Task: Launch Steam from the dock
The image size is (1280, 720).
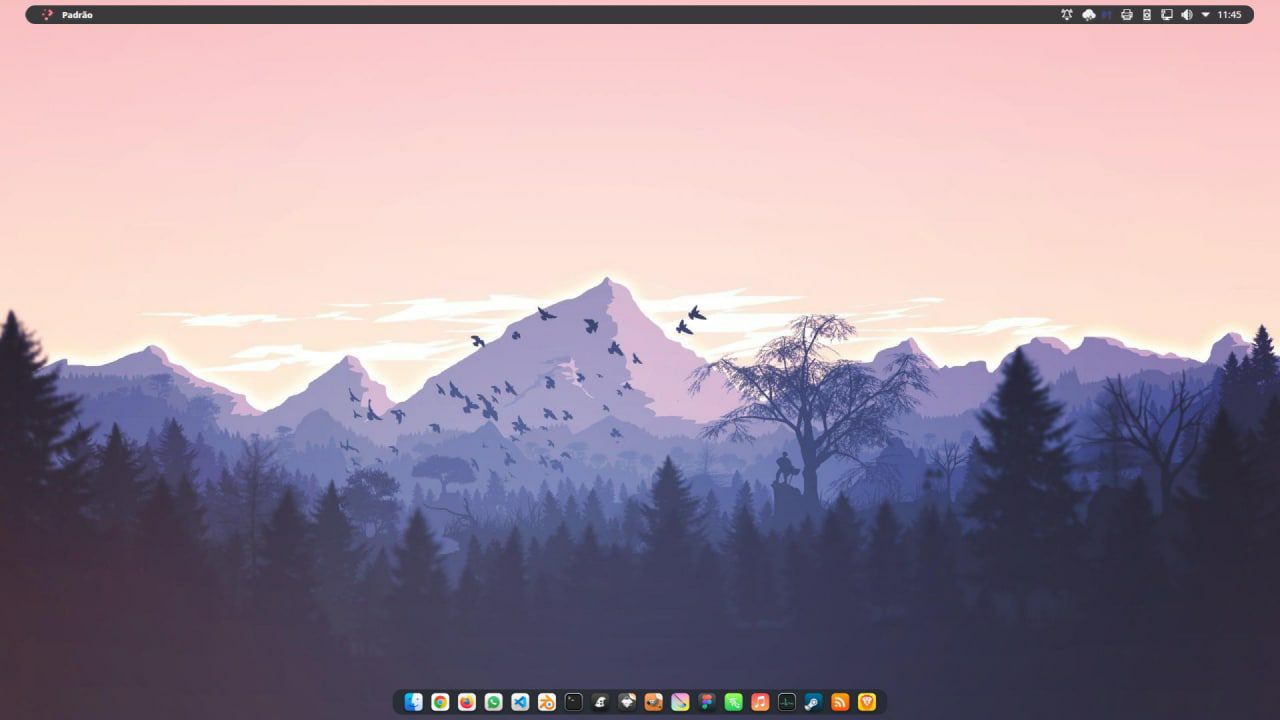Action: pyautogui.click(x=813, y=702)
